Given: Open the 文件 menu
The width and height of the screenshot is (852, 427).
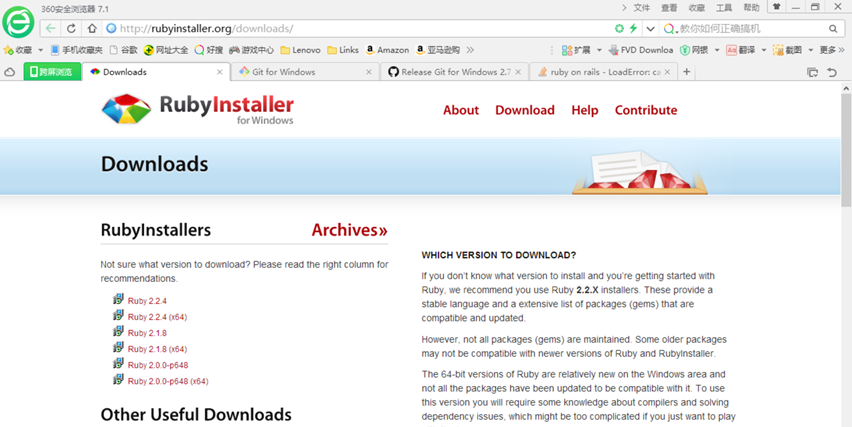Looking at the screenshot, I should (642, 8).
